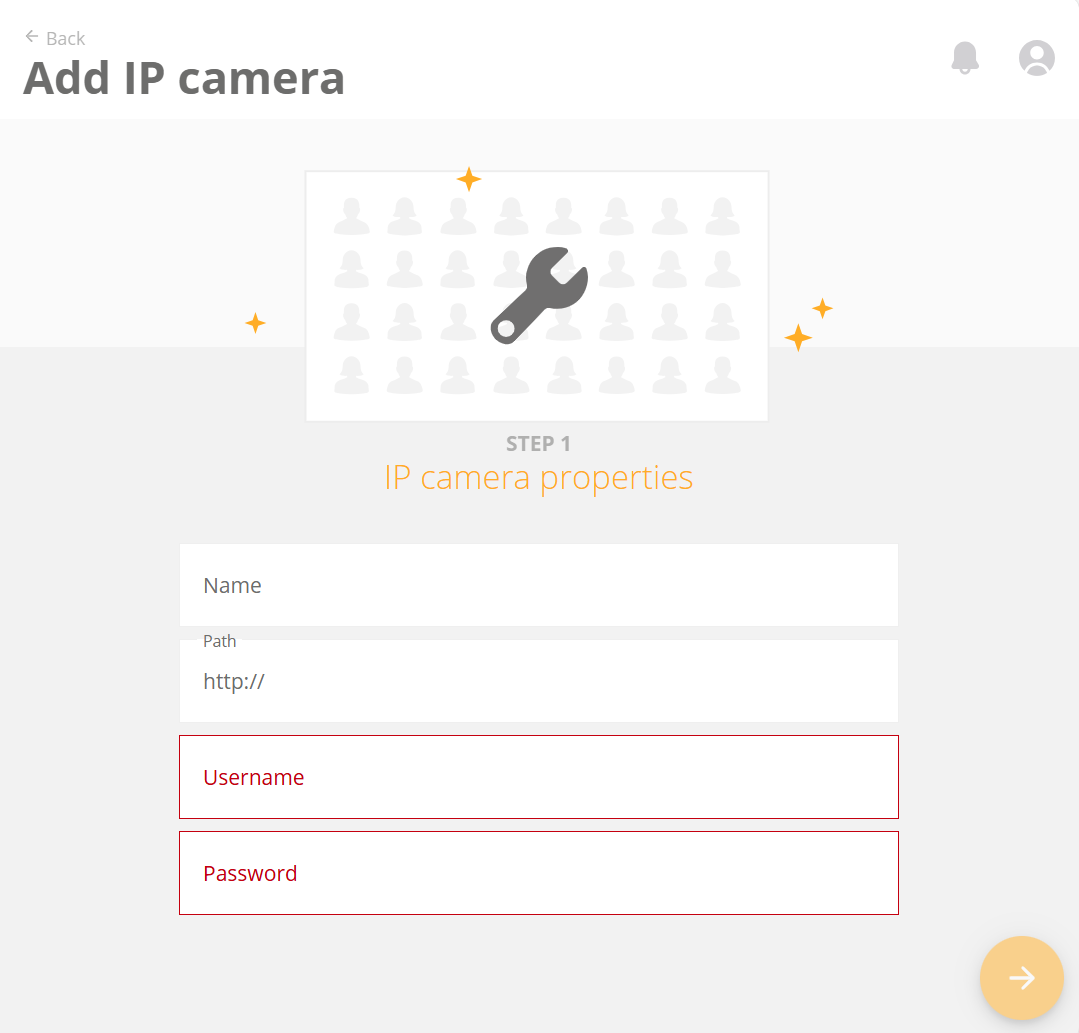Image resolution: width=1079 pixels, height=1033 pixels.
Task: Click the wrench icon in the illustration
Action: 539,295
